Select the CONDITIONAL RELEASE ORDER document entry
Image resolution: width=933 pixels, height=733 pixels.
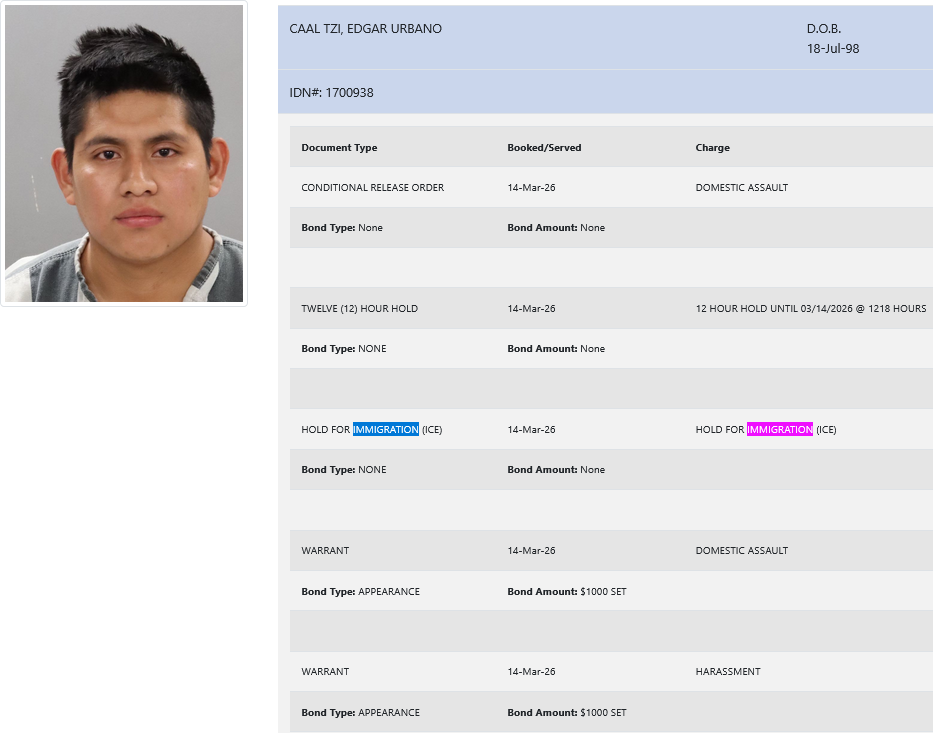point(372,188)
